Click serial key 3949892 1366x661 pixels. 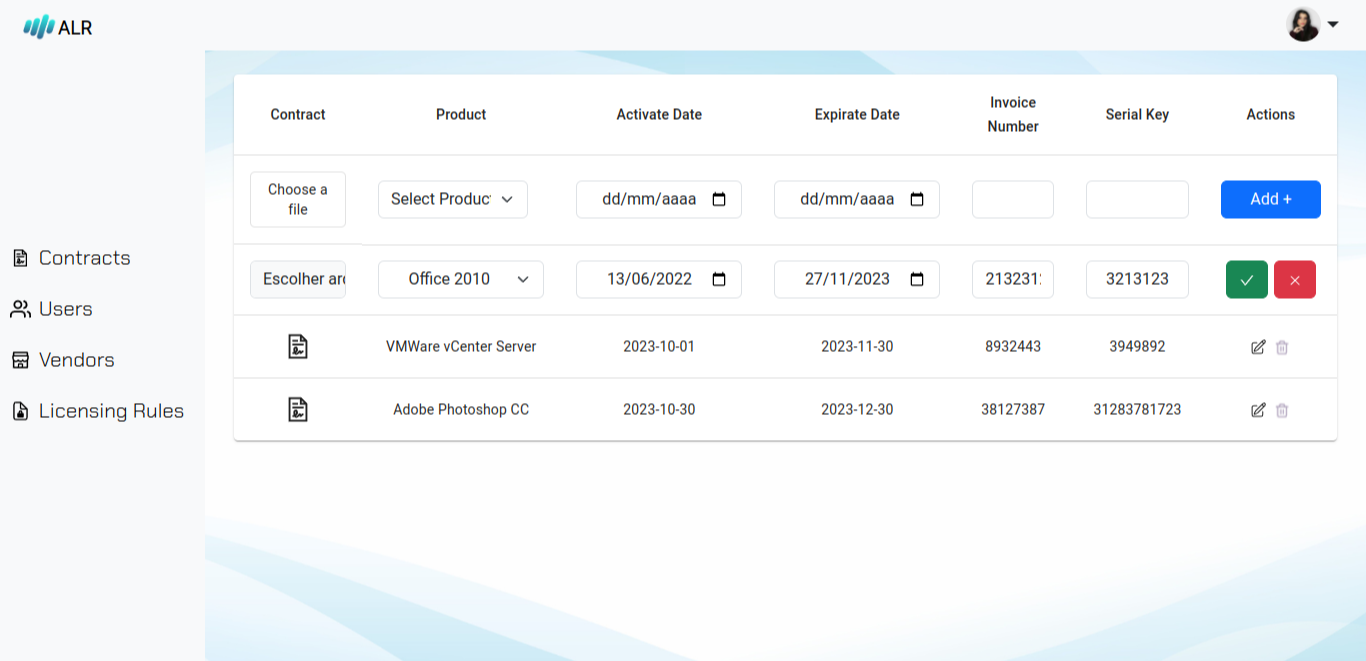1137,347
